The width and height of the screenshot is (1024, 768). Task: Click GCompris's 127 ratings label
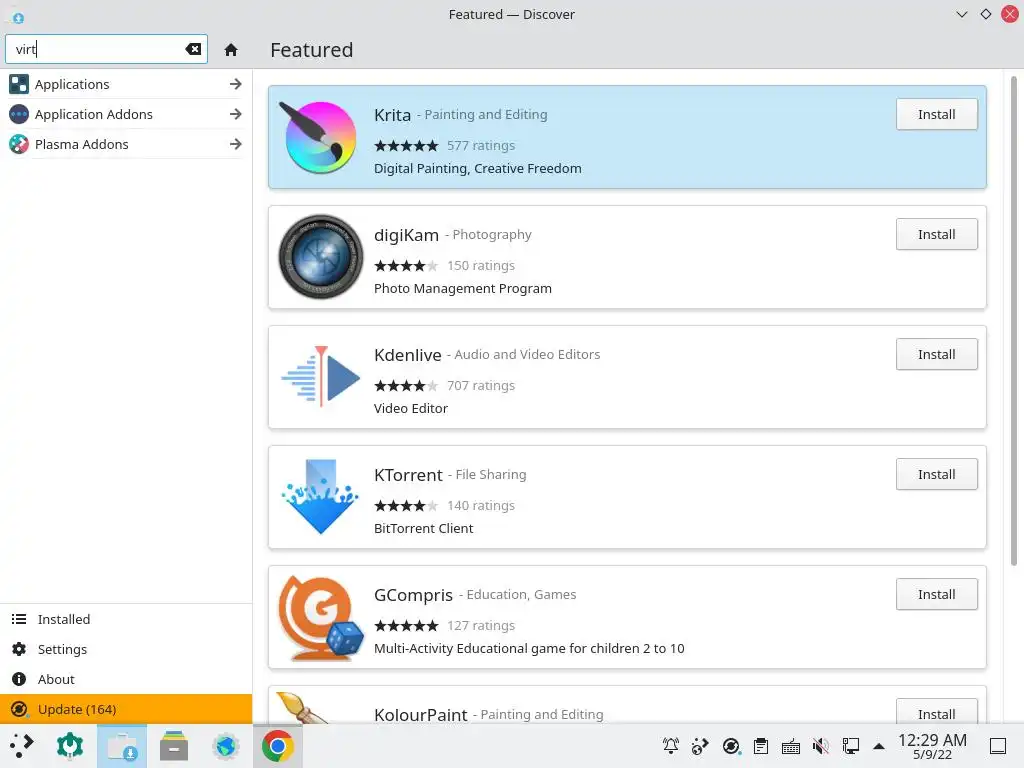[x=481, y=626]
